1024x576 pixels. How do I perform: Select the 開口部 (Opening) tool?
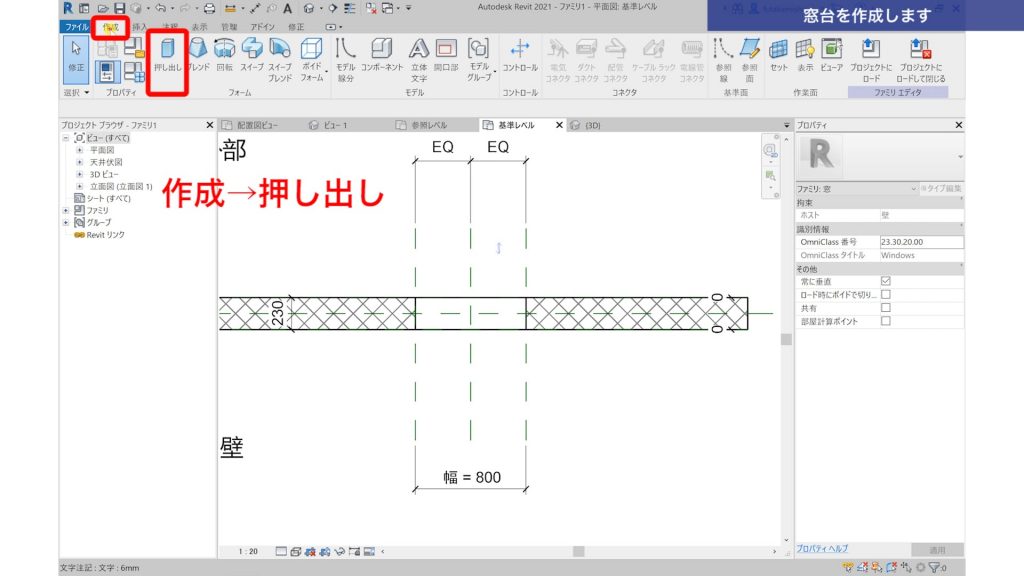point(446,60)
